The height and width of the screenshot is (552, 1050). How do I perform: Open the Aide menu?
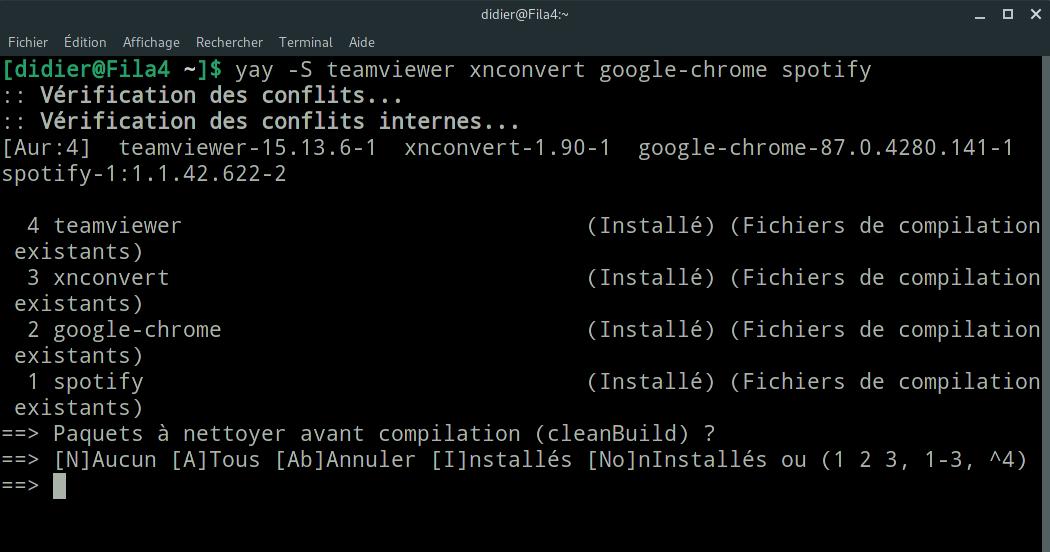pyautogui.click(x=362, y=42)
